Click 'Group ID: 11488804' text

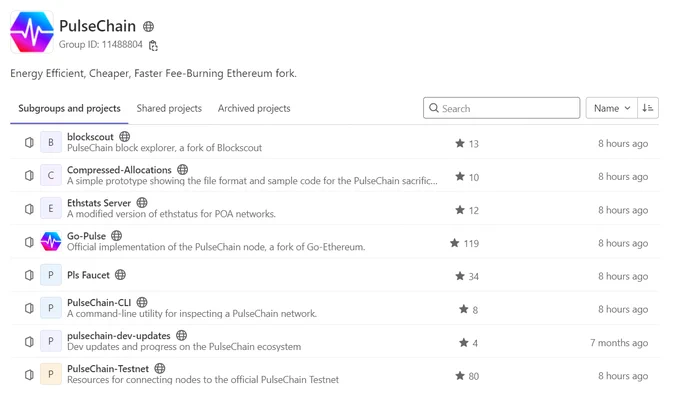pos(101,45)
